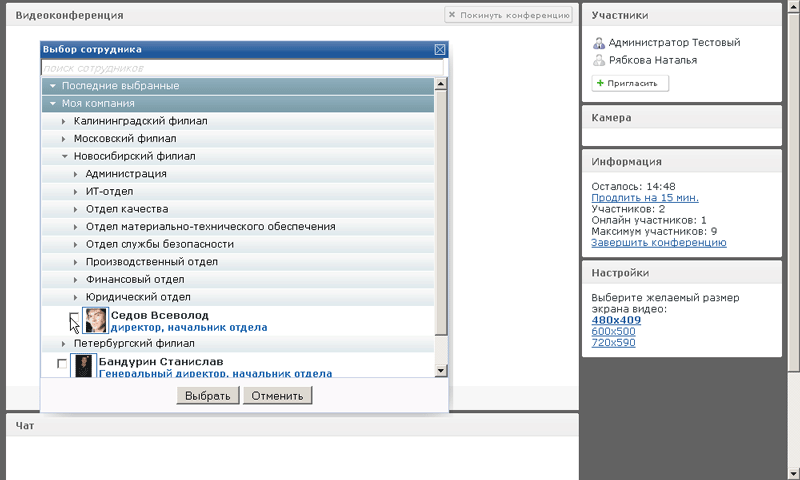Expand Отдел материально-технического обеспечения

(76, 227)
